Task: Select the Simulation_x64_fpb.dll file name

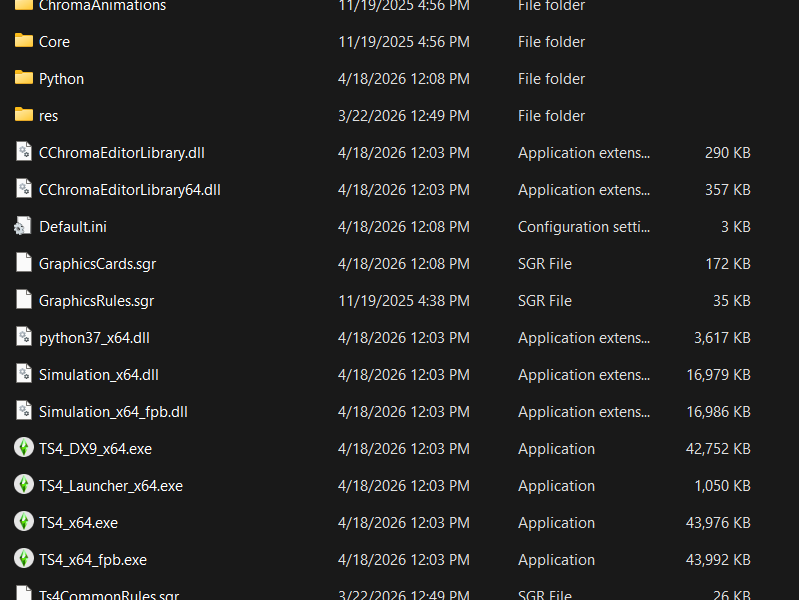Action: [113, 412]
